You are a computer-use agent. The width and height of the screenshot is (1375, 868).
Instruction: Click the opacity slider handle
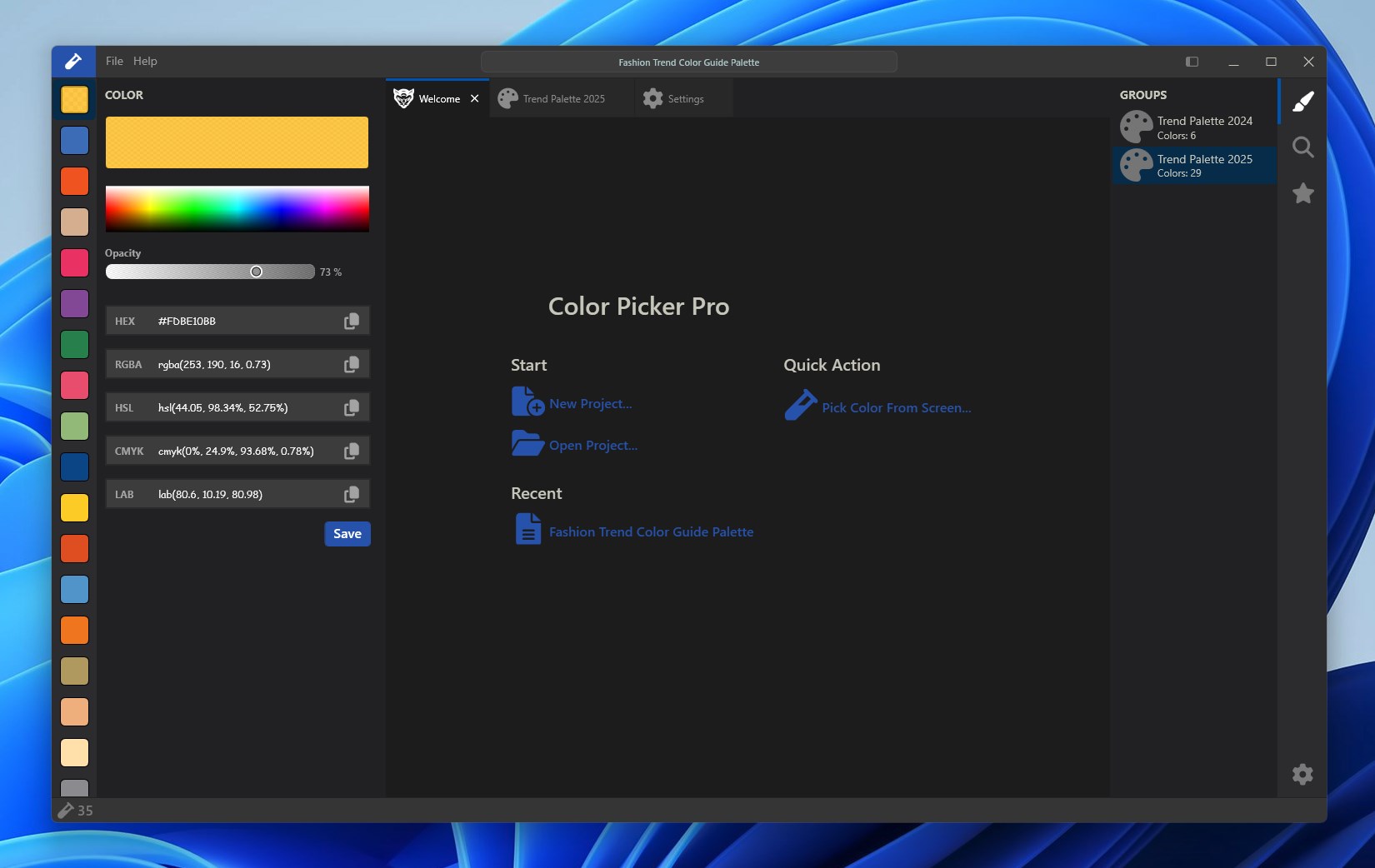pos(257,272)
